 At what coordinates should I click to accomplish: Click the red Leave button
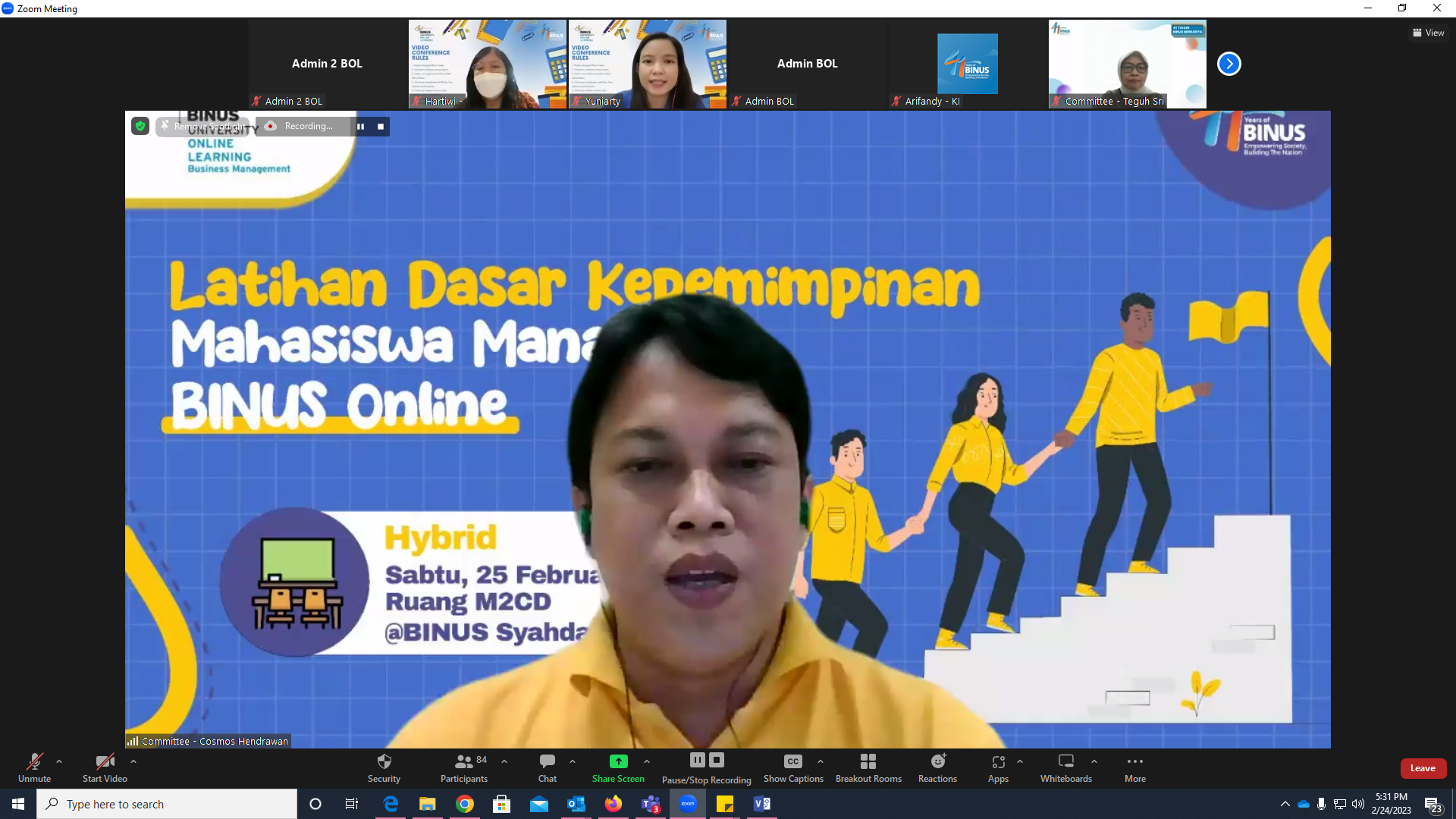1423,768
